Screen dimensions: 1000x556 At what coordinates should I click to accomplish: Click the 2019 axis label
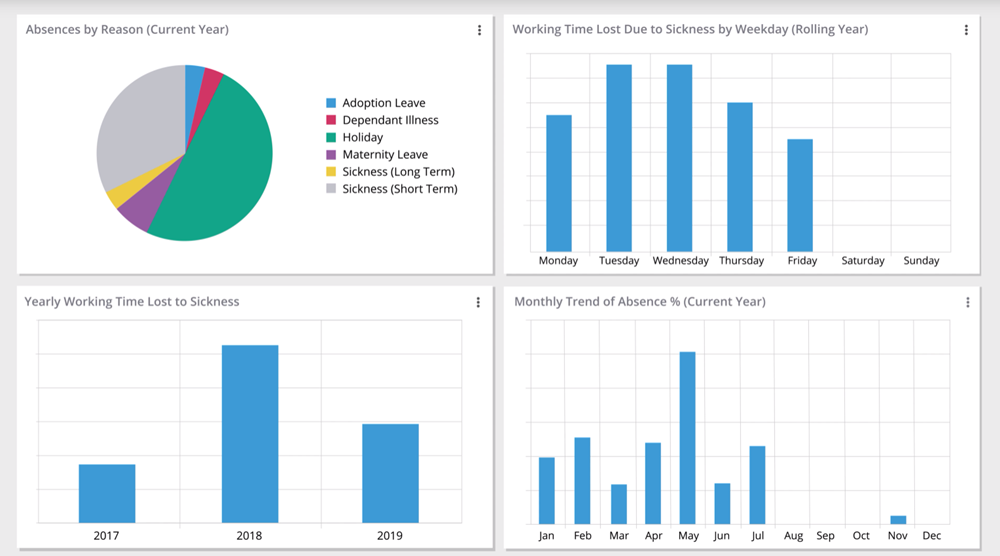tap(390, 536)
